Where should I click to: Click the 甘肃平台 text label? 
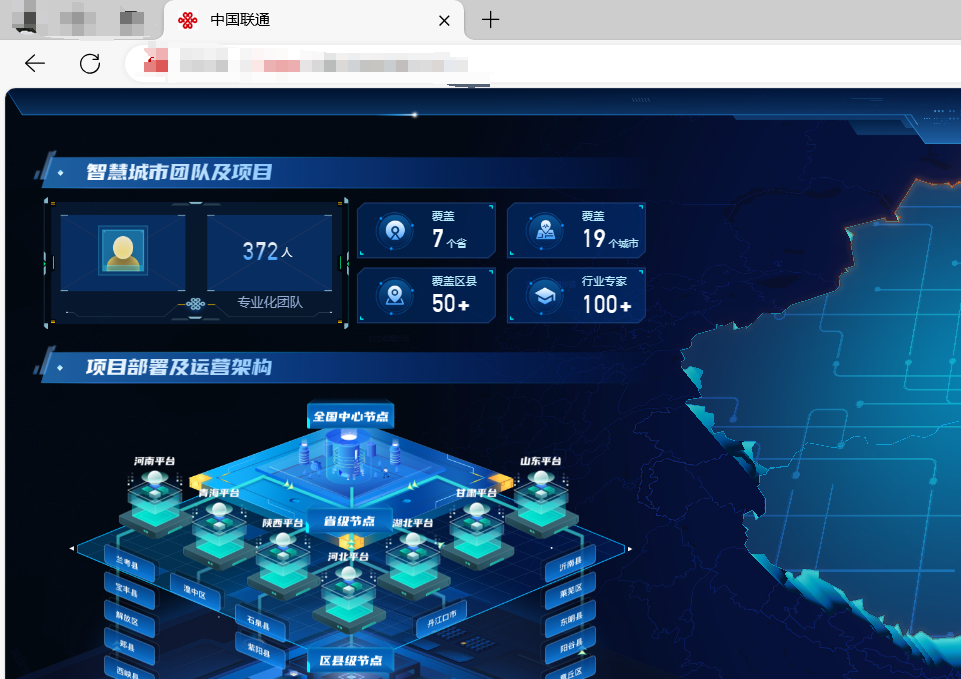pos(476,493)
